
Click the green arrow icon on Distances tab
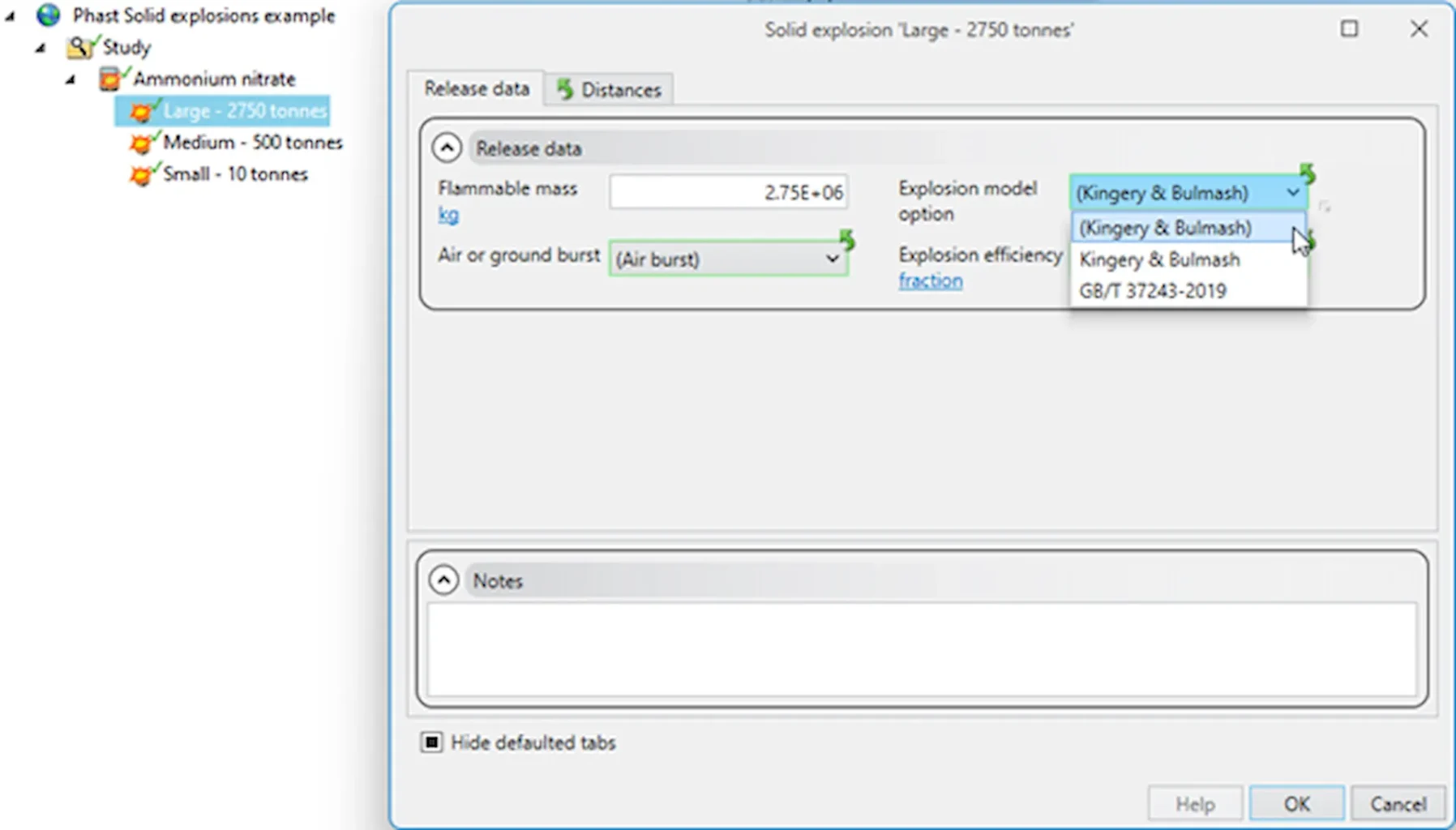point(565,89)
